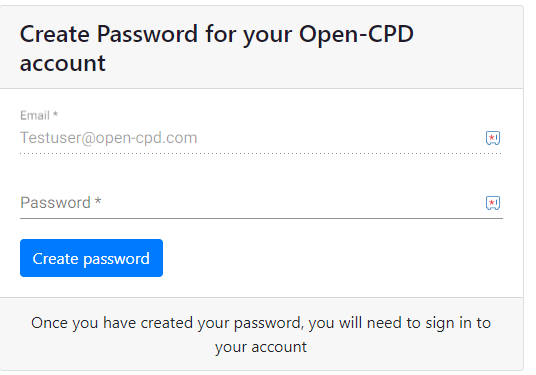Click the password manager icon in Email field

click(x=493, y=138)
